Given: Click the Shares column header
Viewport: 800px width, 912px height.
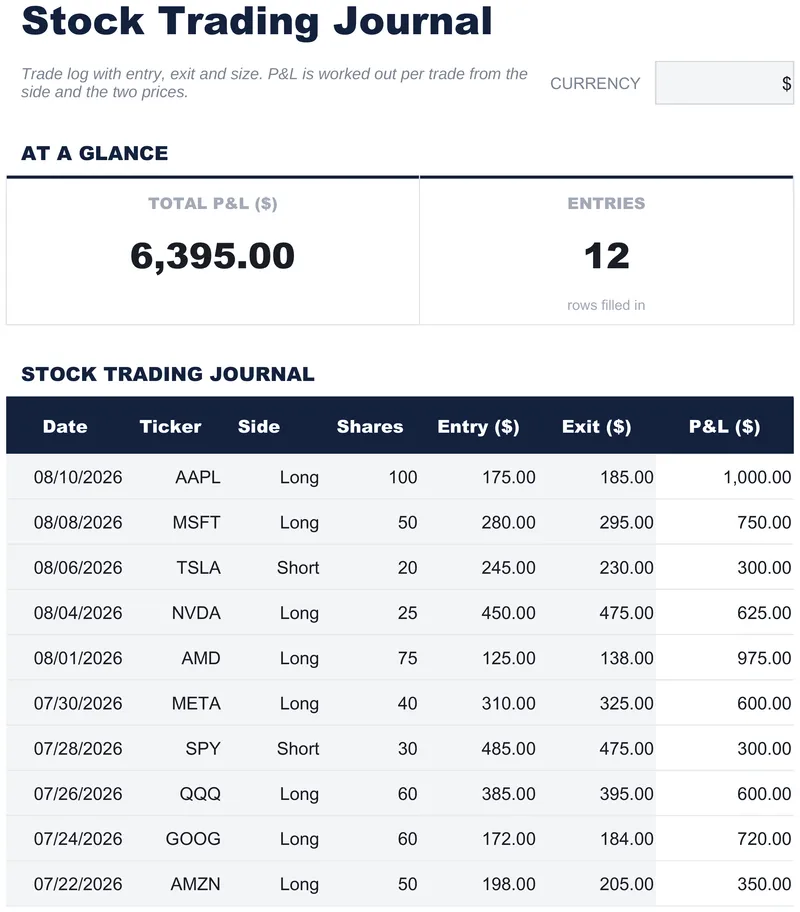Looking at the screenshot, I should [x=370, y=426].
